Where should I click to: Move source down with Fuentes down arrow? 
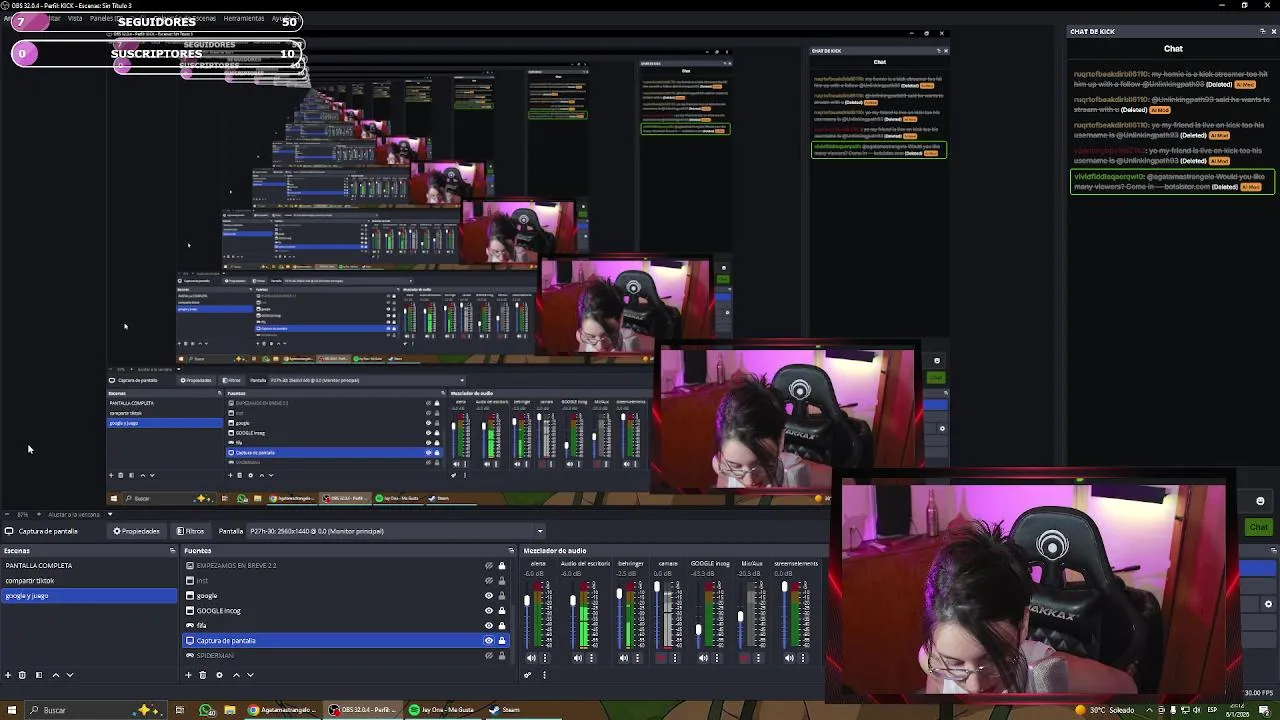pos(250,675)
